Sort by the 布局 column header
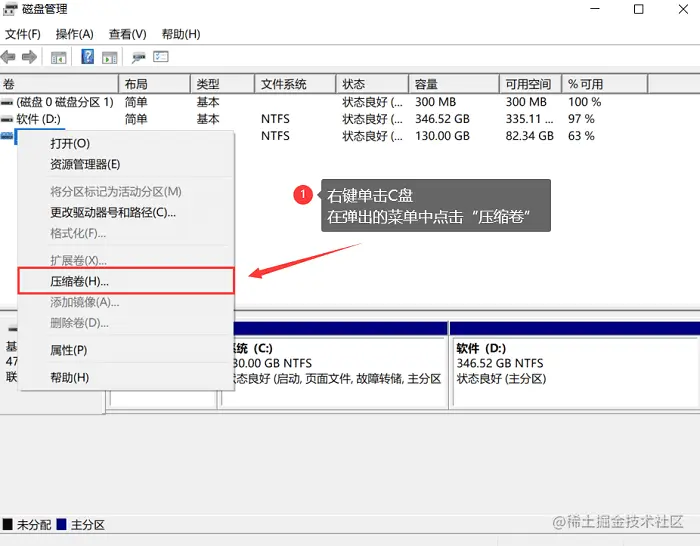This screenshot has width=700, height=546. tap(154, 84)
